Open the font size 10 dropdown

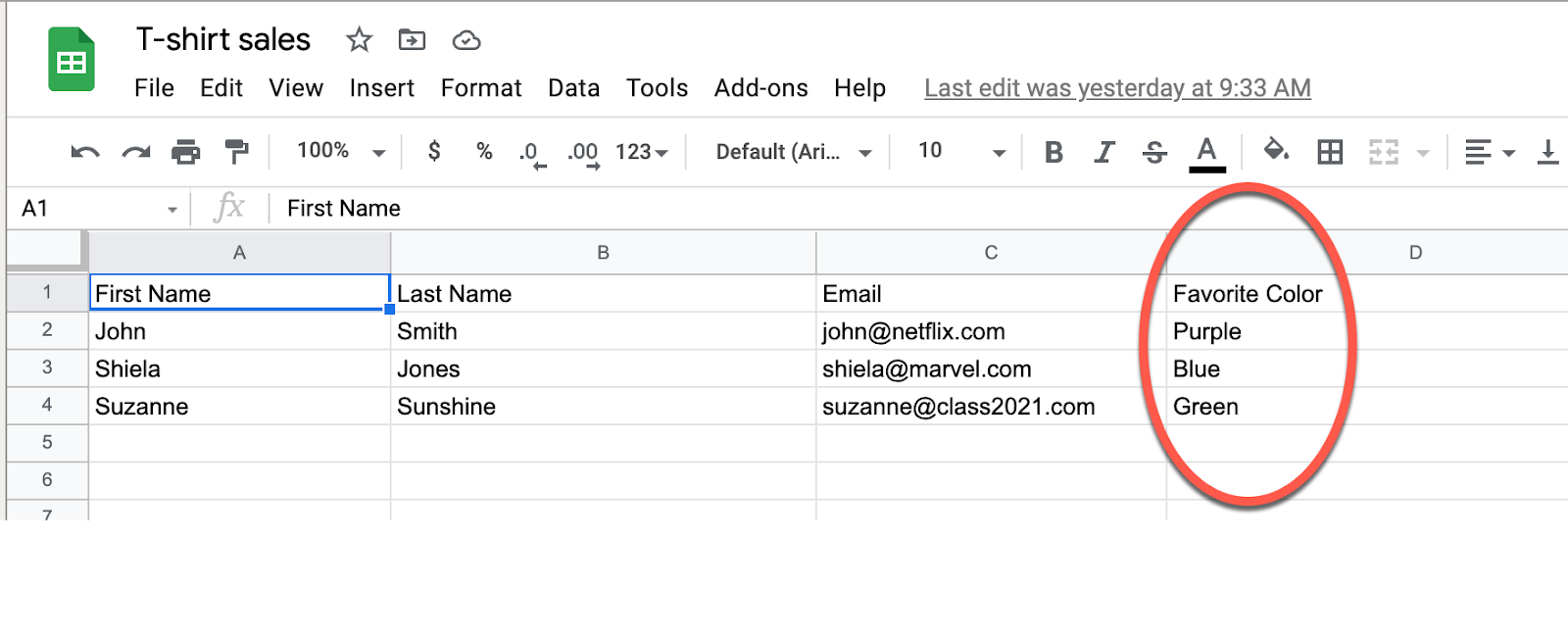[960, 151]
